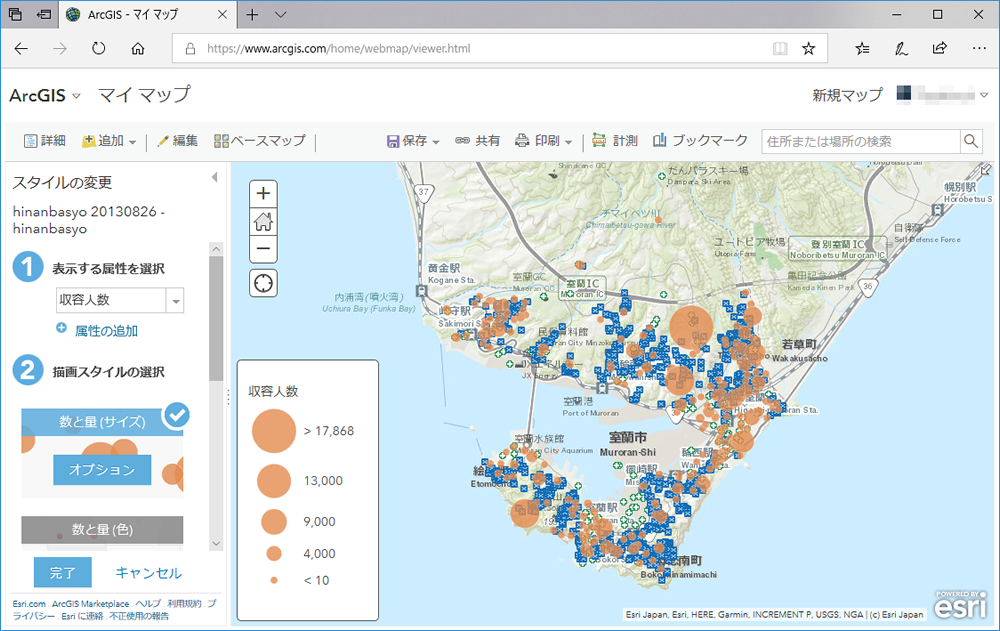Screen dimensions: 1000x631
Task: Open the ベースマップ basemap gallery
Action: (260, 141)
